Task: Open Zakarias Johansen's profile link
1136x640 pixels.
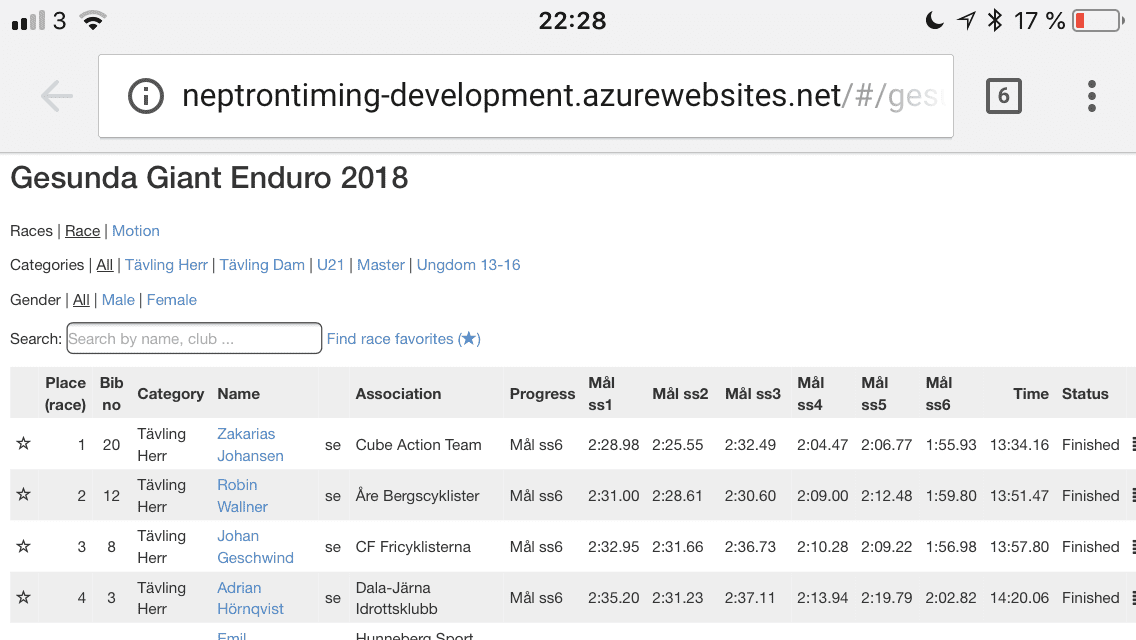Action: coord(250,444)
